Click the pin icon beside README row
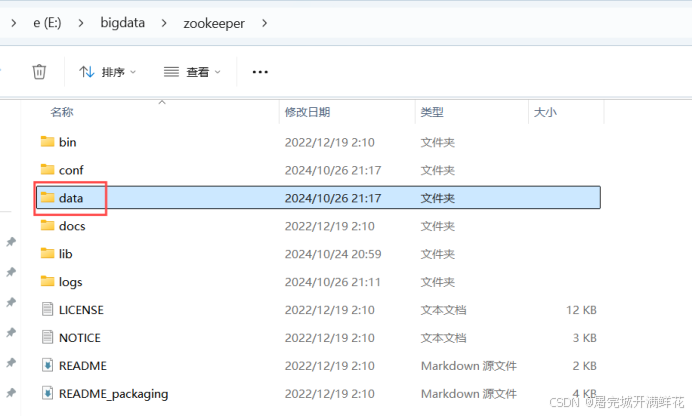This screenshot has width=692, height=416. pos(11,363)
